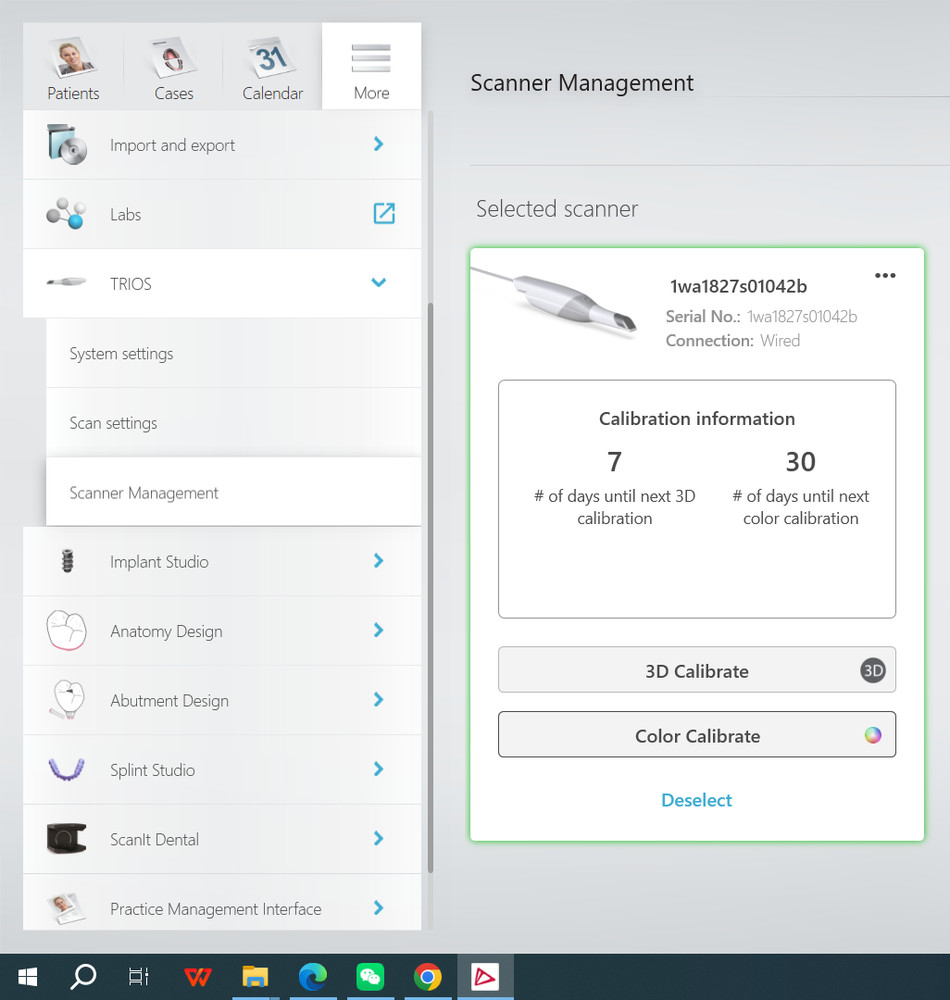Click the color wheel icon
The image size is (950, 1000).
(873, 735)
